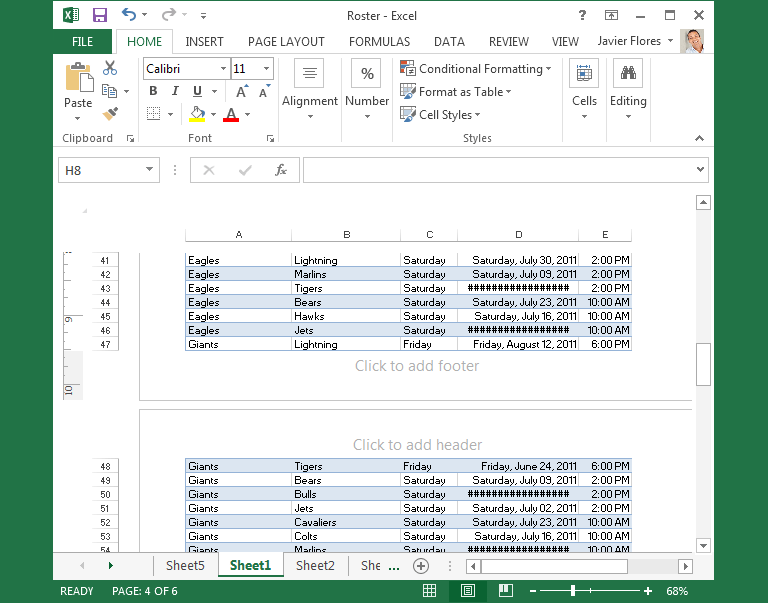Toggle Underline formatting
The image size is (768, 603).
coord(197,91)
